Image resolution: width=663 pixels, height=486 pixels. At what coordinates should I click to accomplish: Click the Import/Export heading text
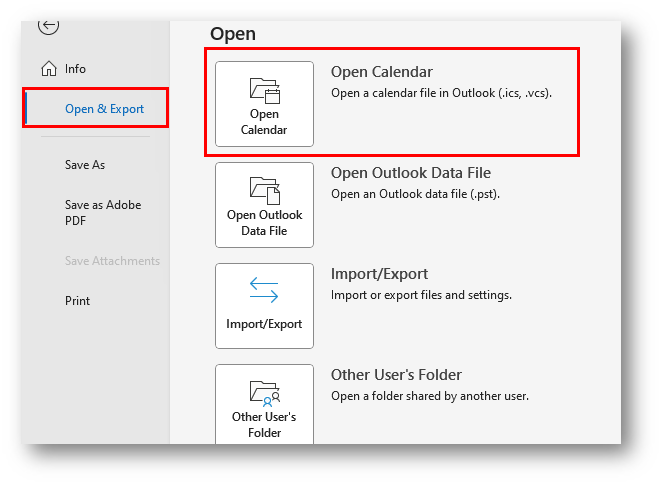pyautogui.click(x=379, y=274)
